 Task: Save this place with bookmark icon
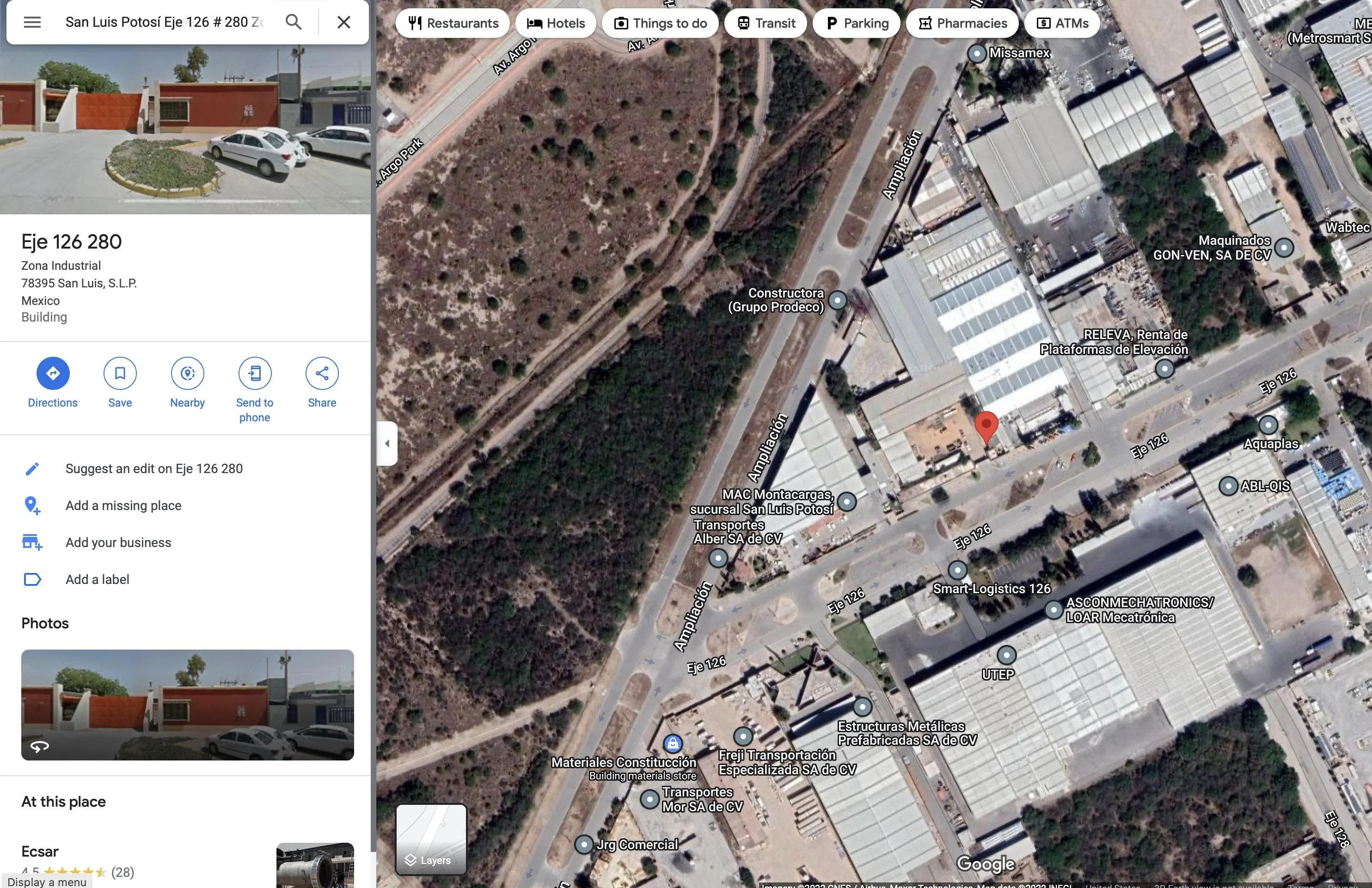(x=120, y=373)
